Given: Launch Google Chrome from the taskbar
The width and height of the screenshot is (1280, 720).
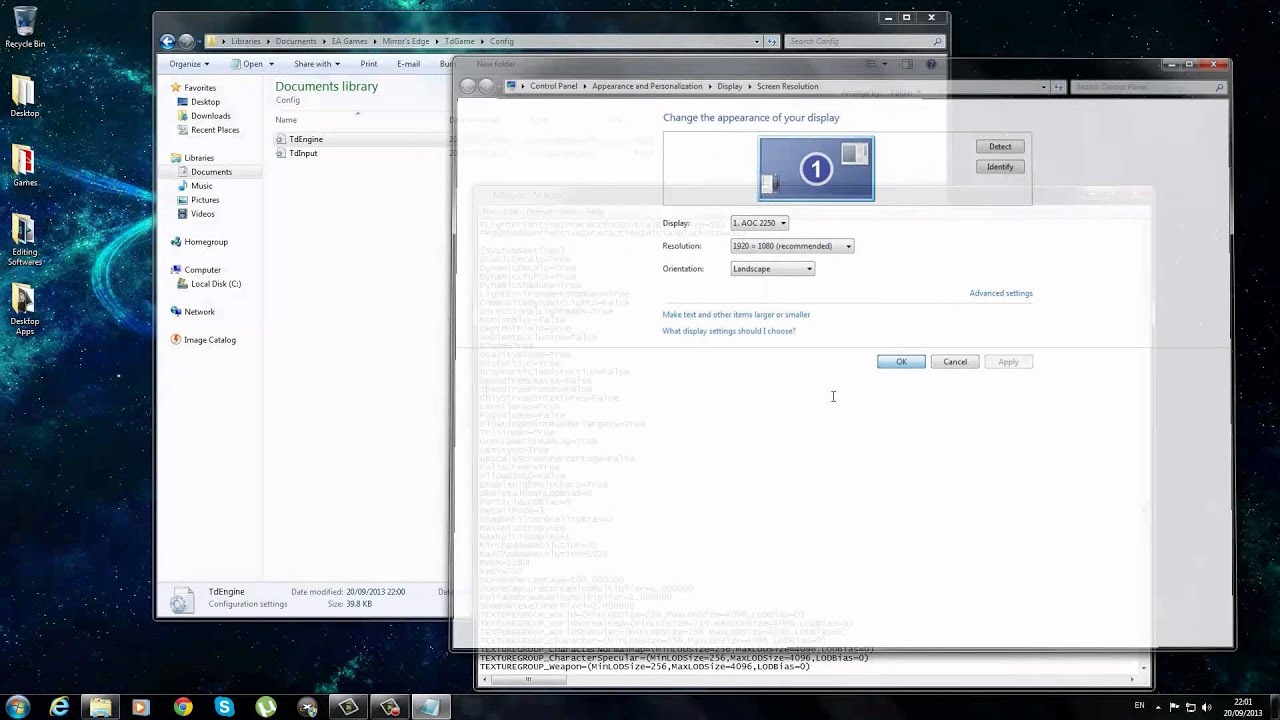Looking at the screenshot, I should pyautogui.click(x=183, y=707).
